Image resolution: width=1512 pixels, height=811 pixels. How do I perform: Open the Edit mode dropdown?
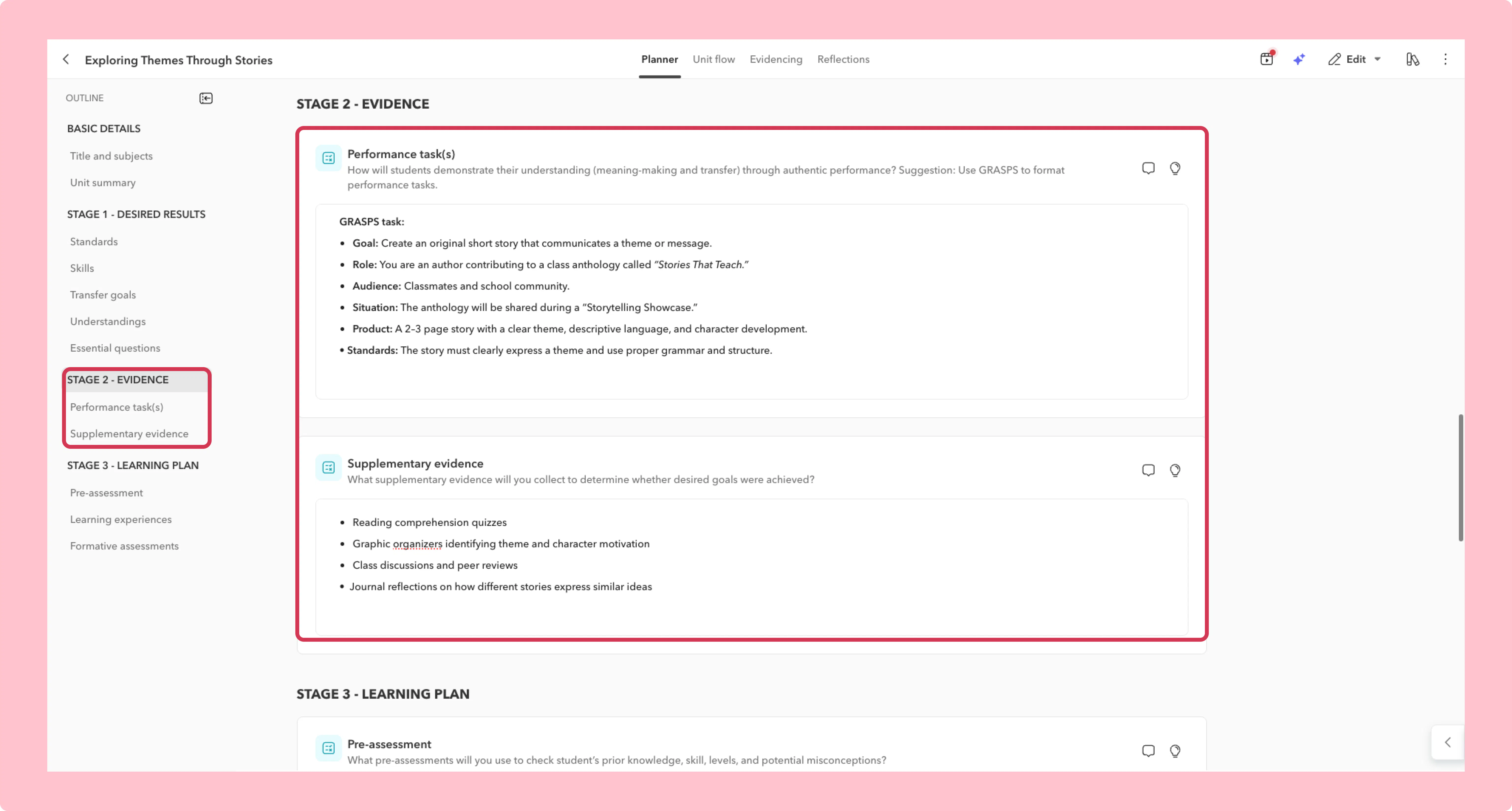pyautogui.click(x=1355, y=59)
